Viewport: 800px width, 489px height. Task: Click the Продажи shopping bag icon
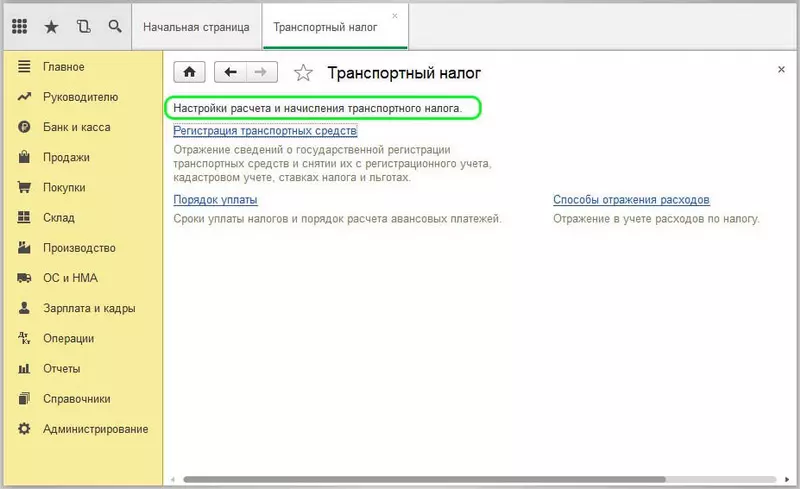[24, 157]
